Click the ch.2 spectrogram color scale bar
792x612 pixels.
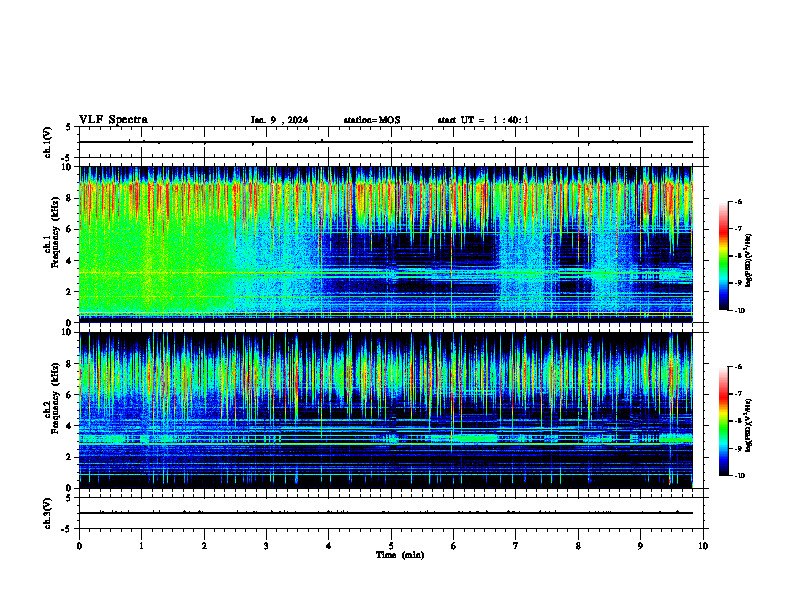pos(723,421)
